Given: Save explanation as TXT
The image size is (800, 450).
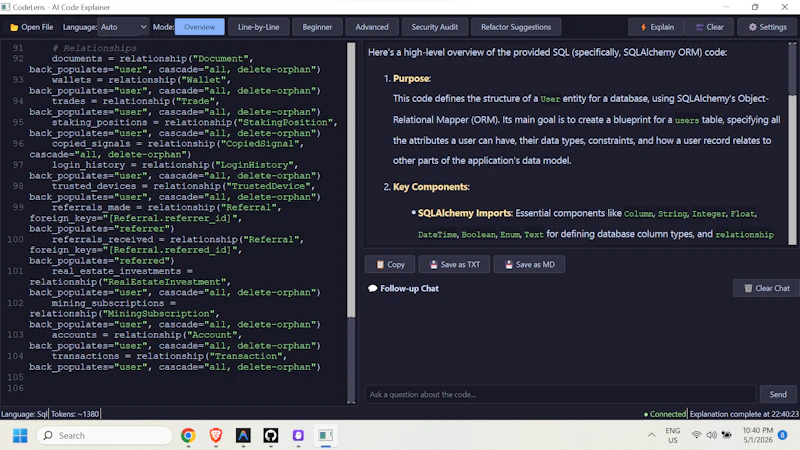Looking at the screenshot, I should pyautogui.click(x=454, y=264).
